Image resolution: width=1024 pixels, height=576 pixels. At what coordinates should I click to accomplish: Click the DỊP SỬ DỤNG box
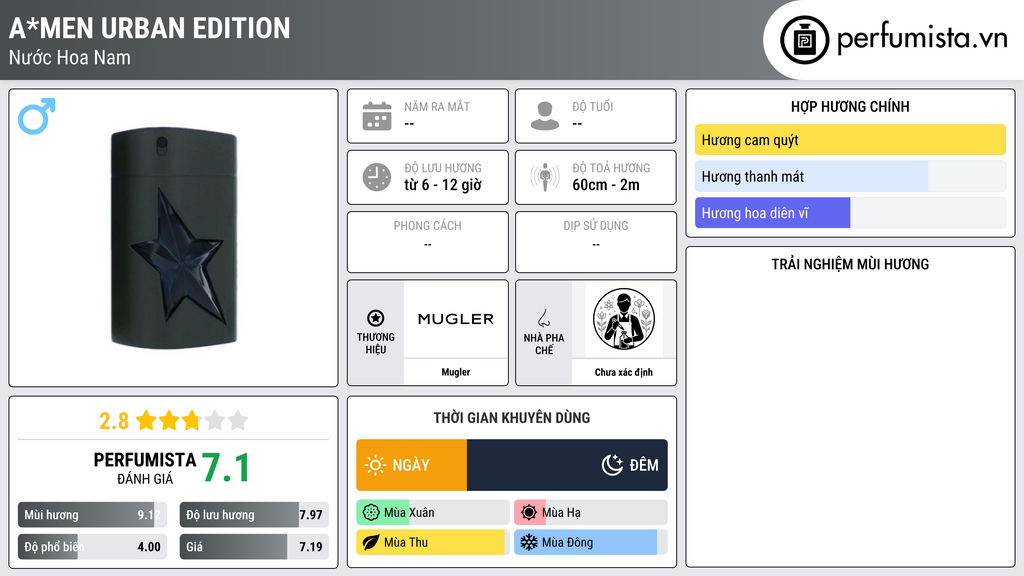coord(596,242)
